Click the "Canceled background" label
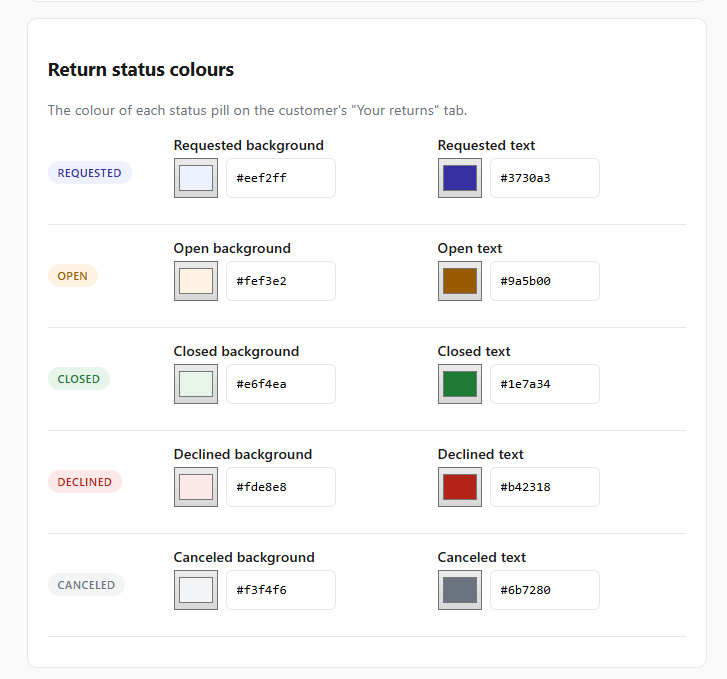The width and height of the screenshot is (727, 679). [244, 557]
